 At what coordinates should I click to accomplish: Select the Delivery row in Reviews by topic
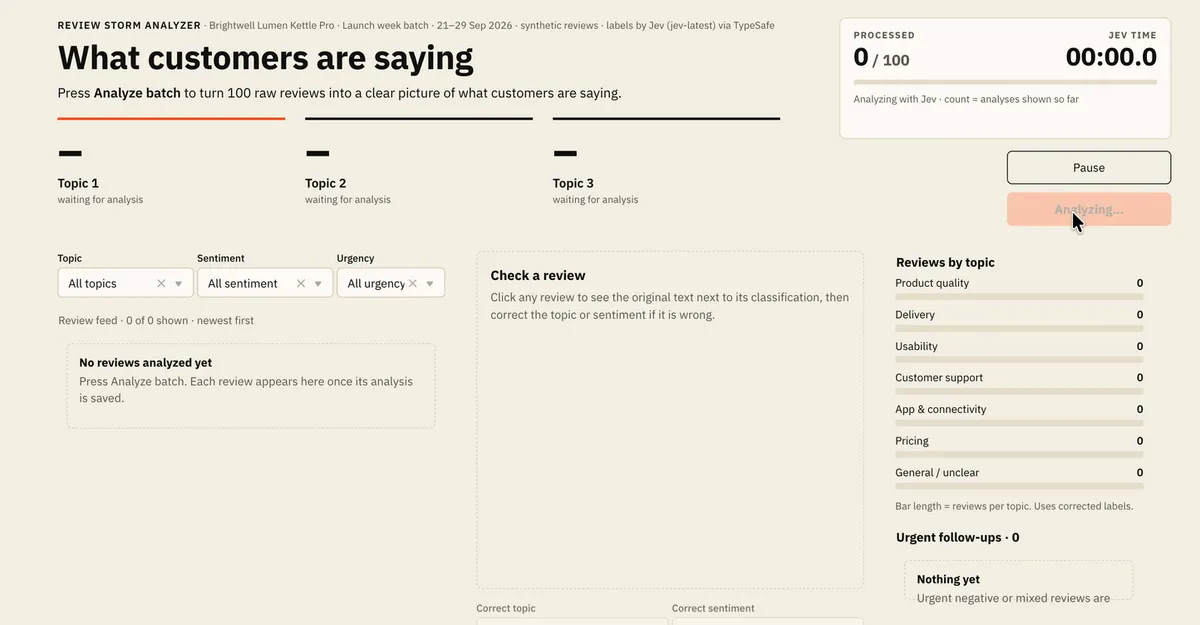1019,320
